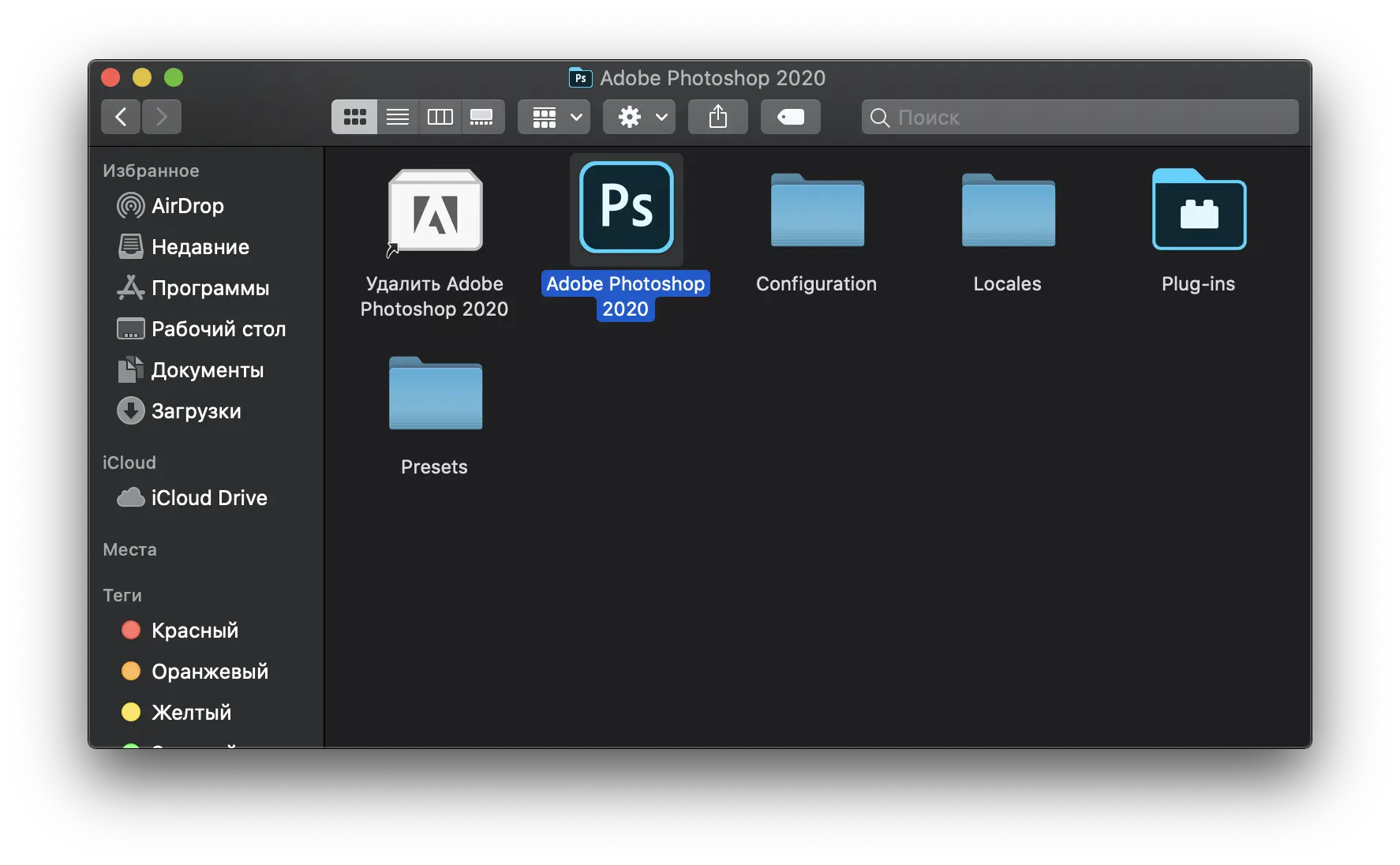Click the Share toolbar button
The image size is (1400, 865).
click(717, 118)
